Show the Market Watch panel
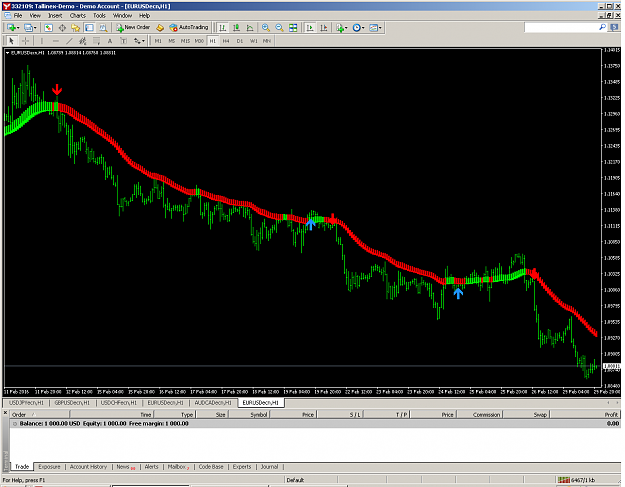 (x=48, y=27)
